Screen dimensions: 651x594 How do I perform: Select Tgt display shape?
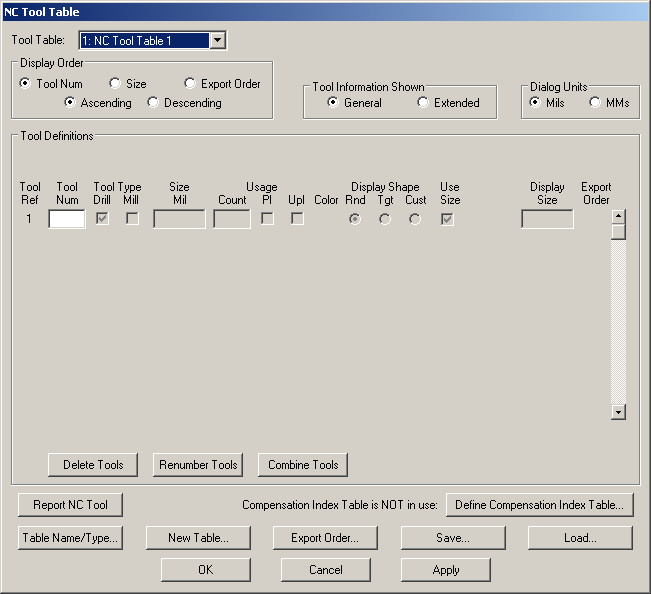(384, 219)
